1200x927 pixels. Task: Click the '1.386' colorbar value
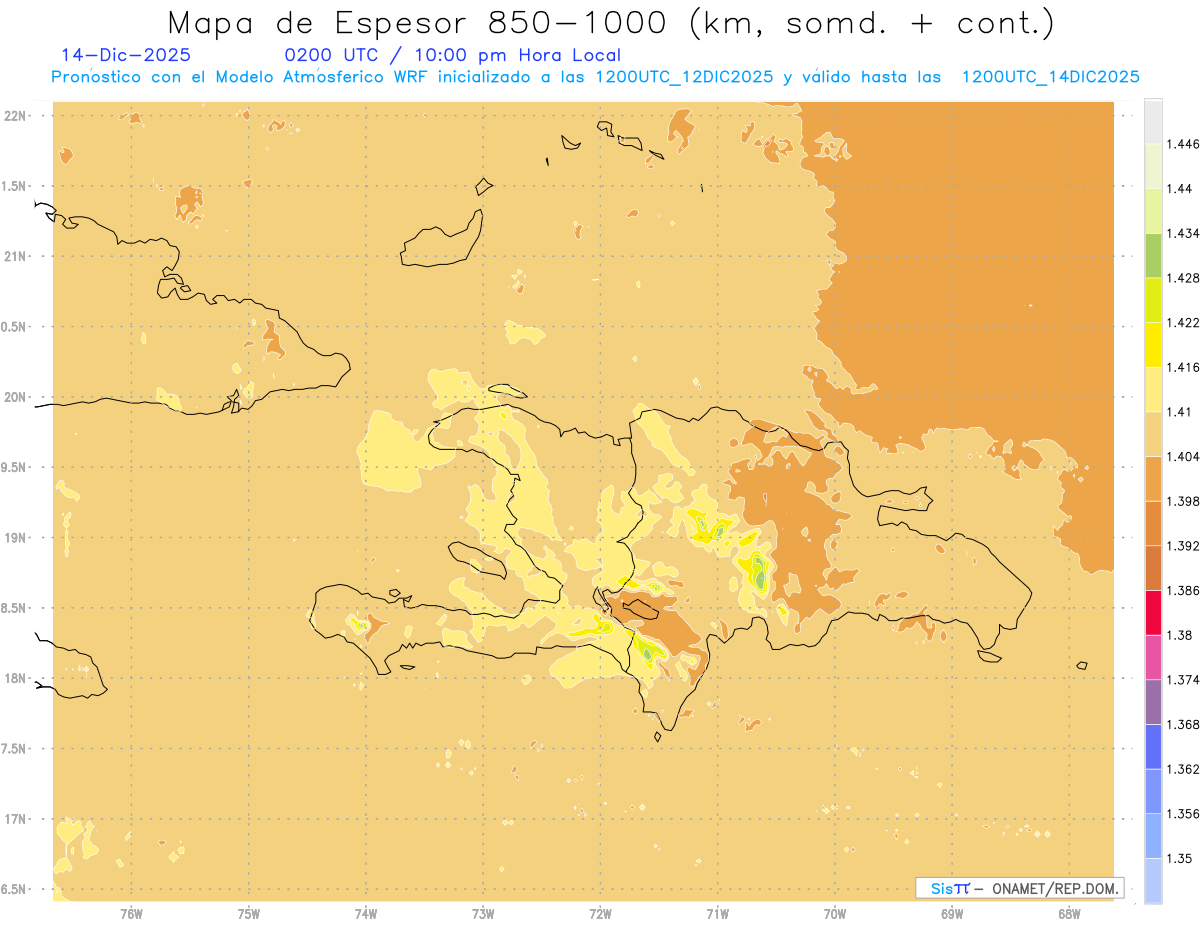pos(1184,590)
